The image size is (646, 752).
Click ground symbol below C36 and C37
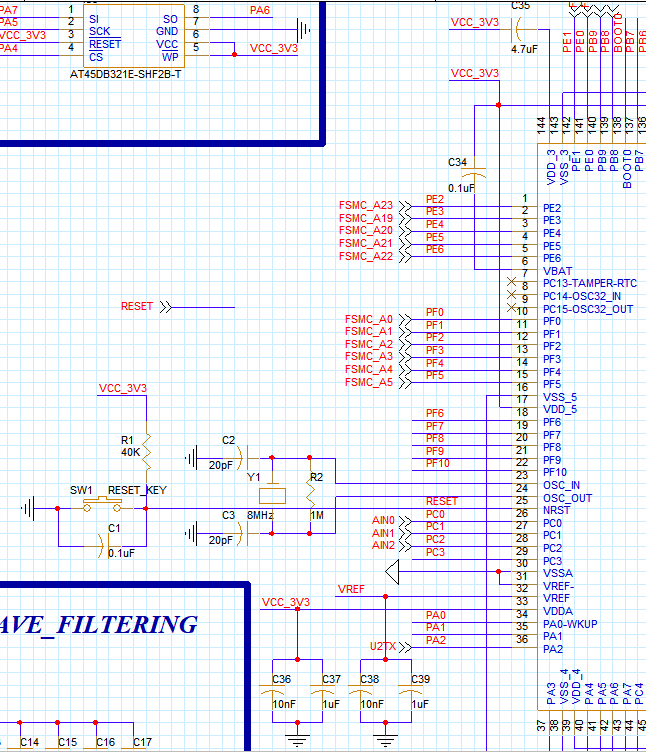coord(297,739)
